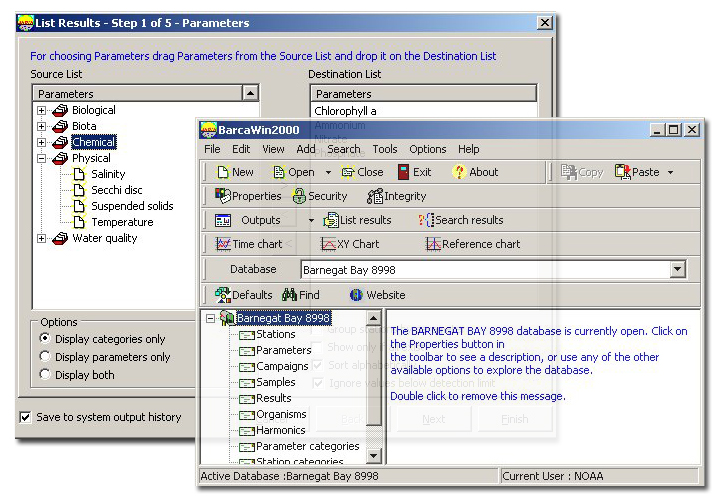
Task: Select the Barnegat Bay 8998 root icon
Action: click(x=227, y=318)
